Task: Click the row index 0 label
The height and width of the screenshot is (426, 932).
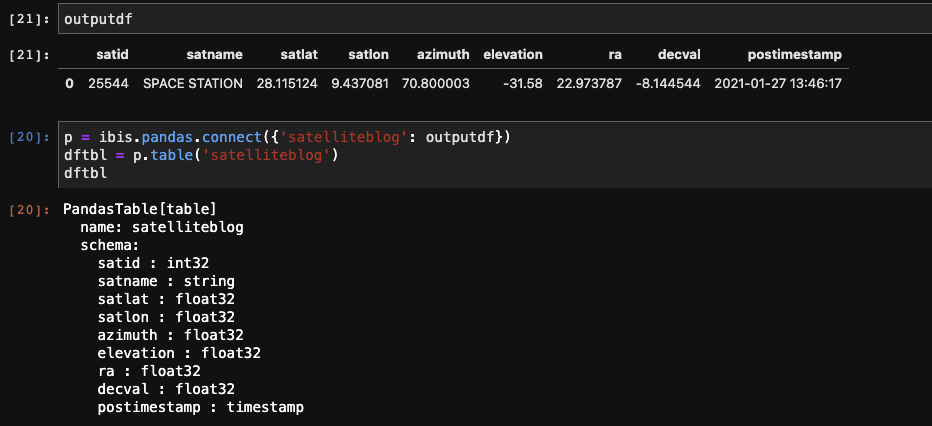Action: click(70, 84)
